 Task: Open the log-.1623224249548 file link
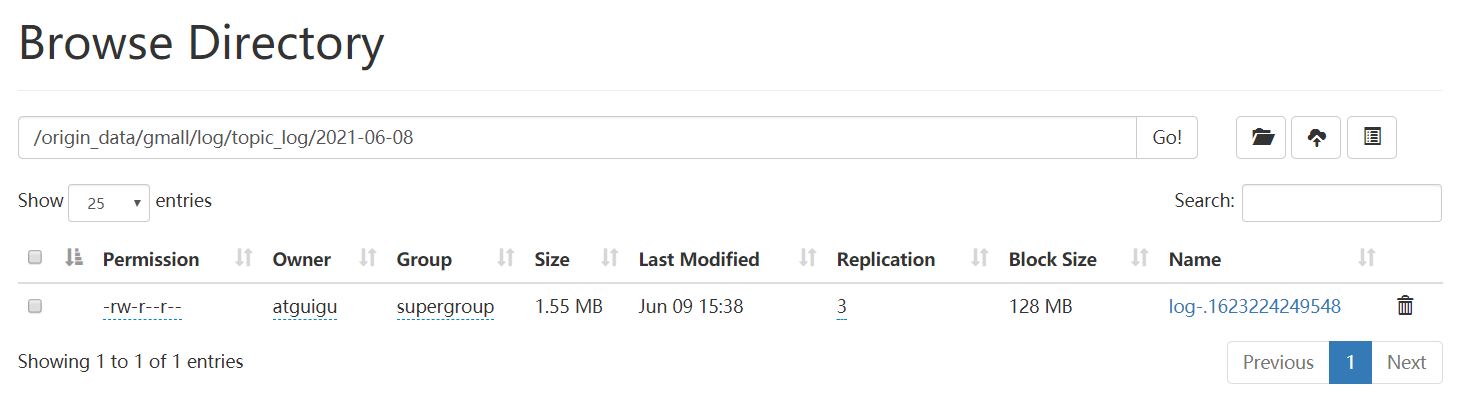tap(1254, 307)
